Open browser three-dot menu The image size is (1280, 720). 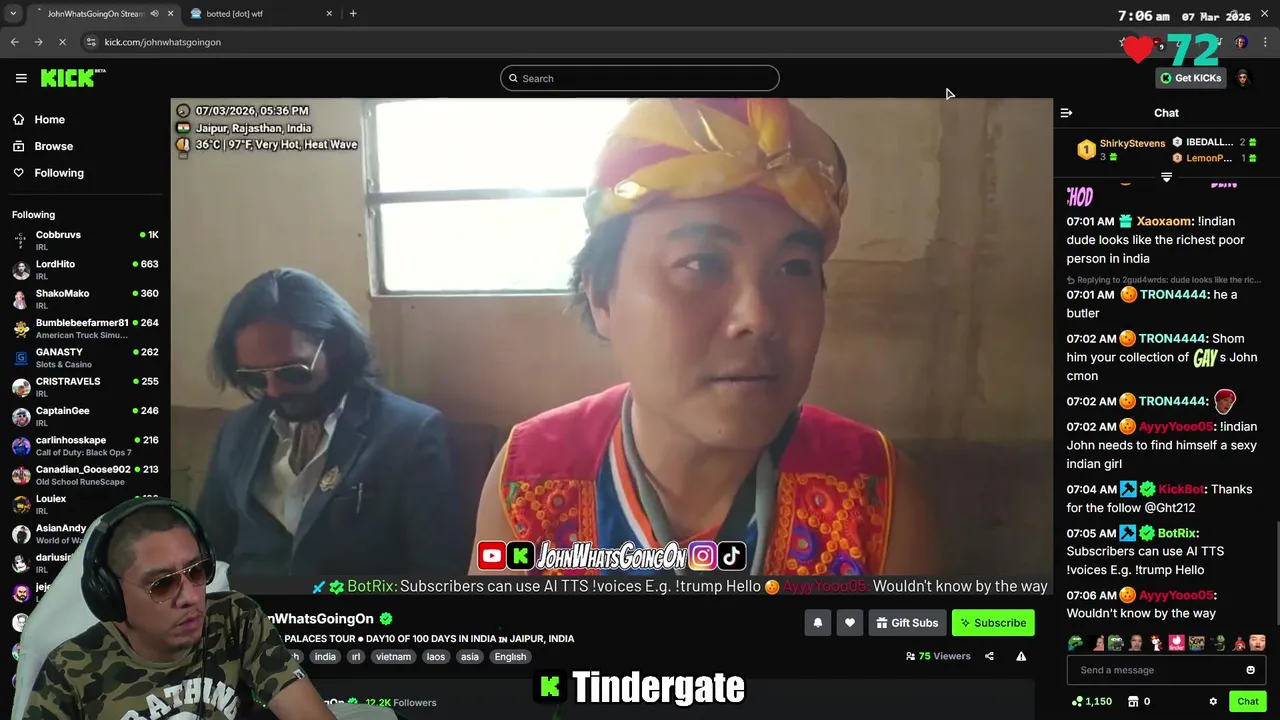pyautogui.click(x=1266, y=42)
